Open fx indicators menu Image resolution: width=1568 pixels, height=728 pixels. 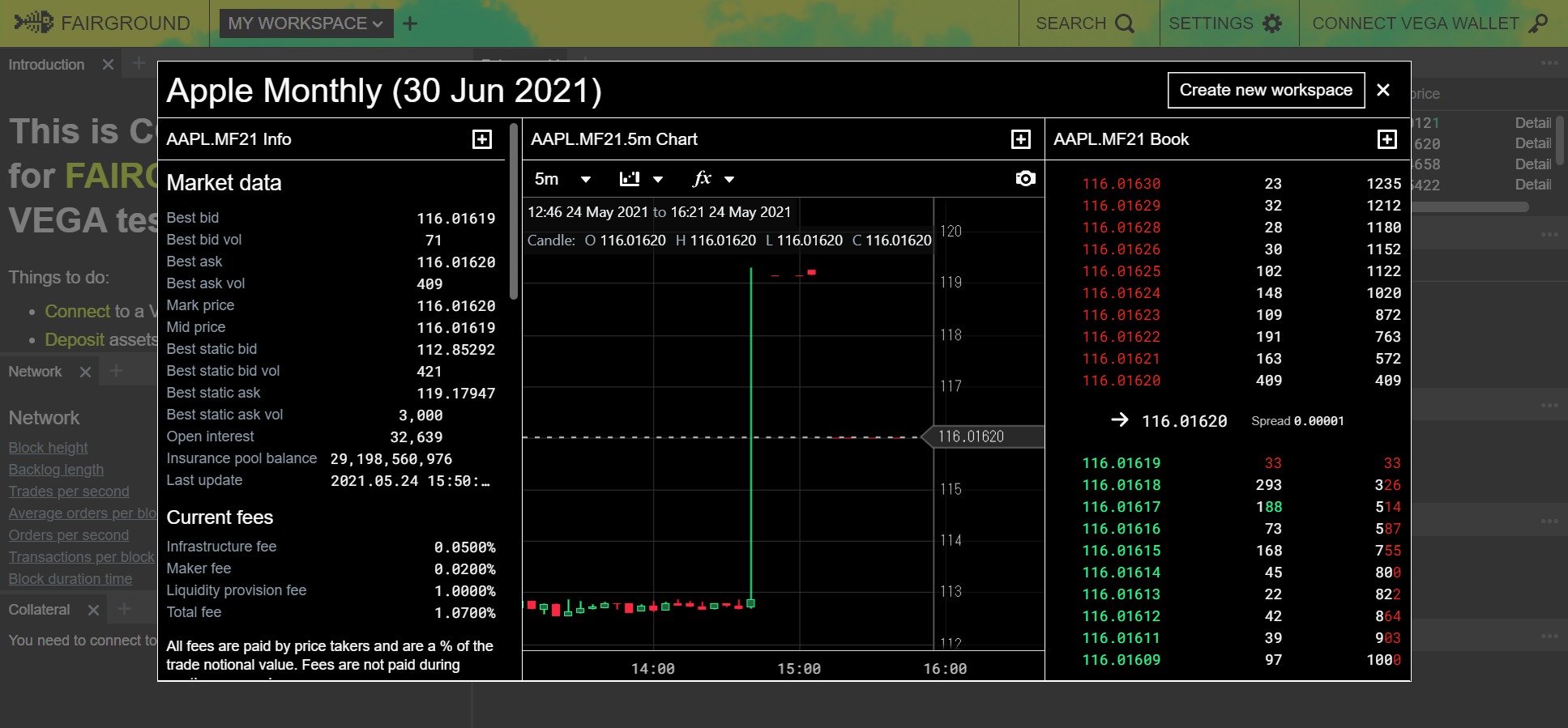click(703, 178)
